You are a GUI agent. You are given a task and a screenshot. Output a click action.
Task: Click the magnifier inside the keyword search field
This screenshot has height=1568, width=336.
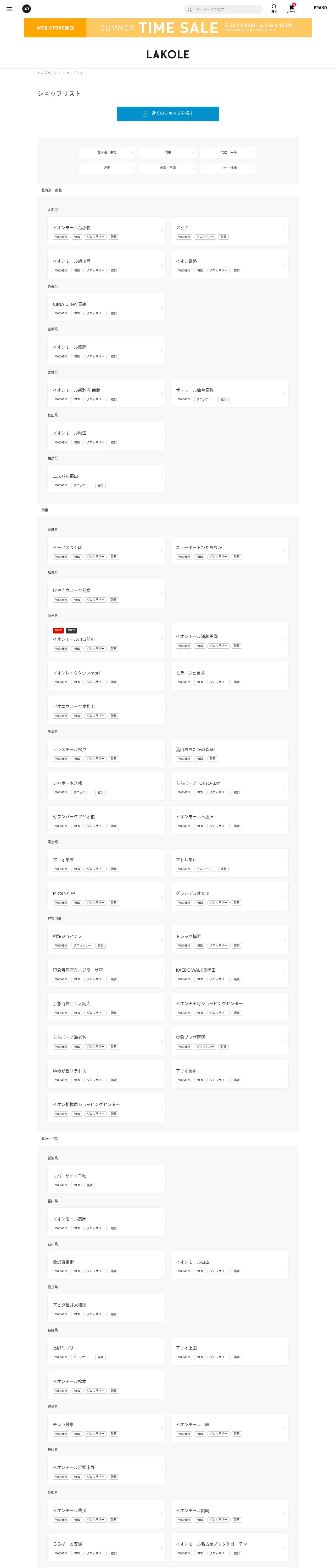tap(190, 9)
